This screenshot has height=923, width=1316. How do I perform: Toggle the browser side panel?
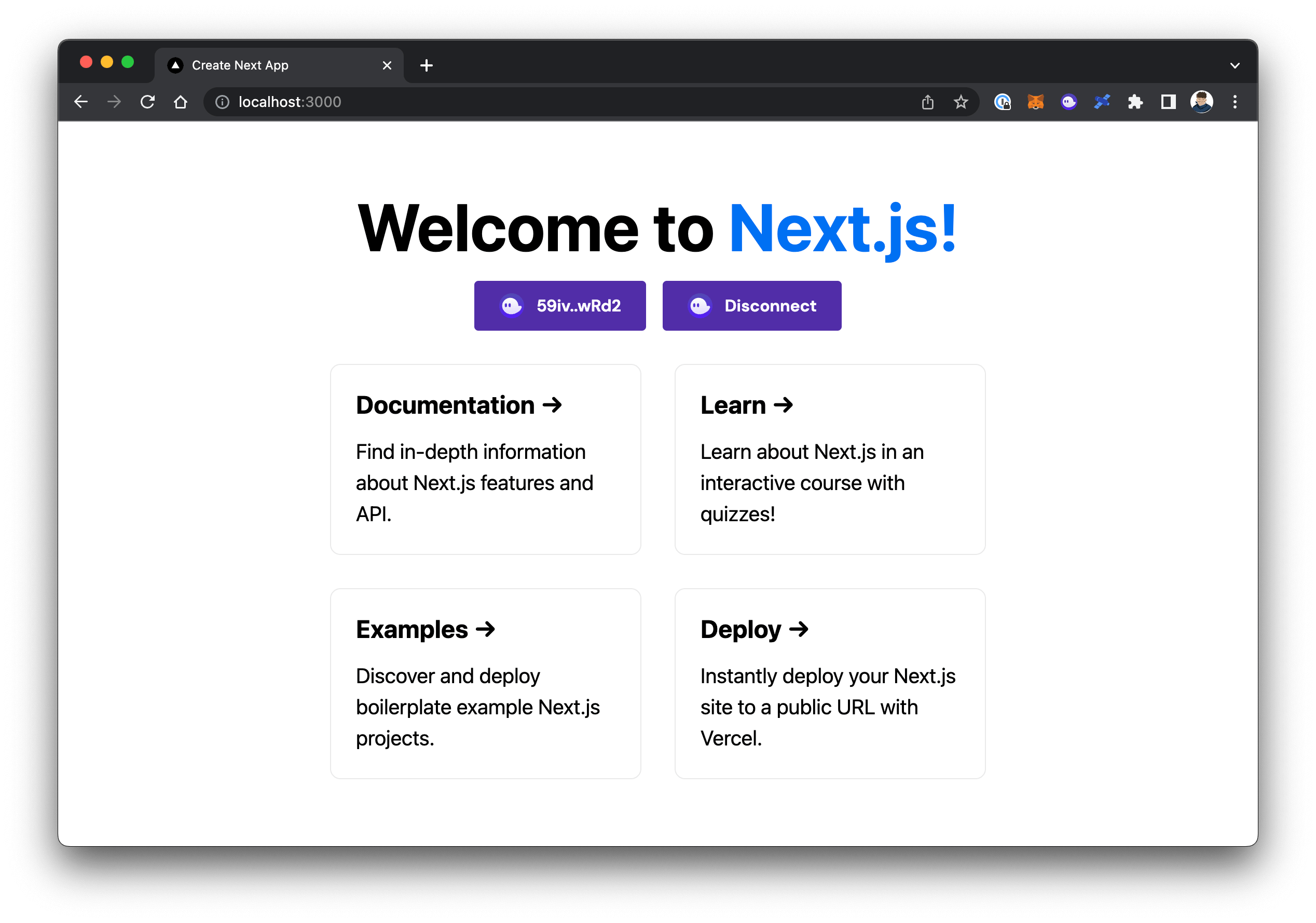coord(1168,102)
